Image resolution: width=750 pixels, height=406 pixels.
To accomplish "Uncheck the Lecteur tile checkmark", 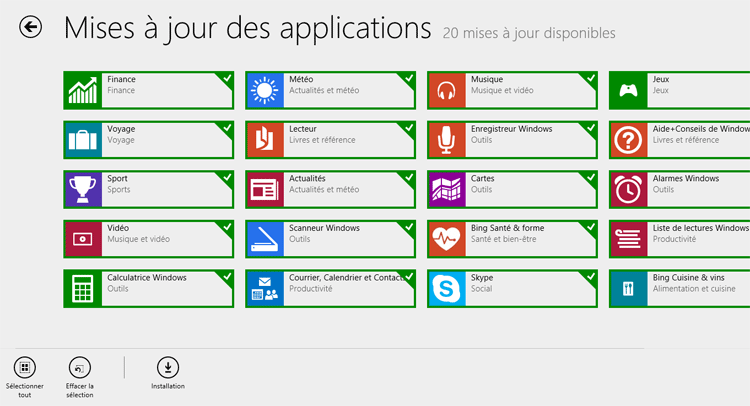I will click(409, 127).
